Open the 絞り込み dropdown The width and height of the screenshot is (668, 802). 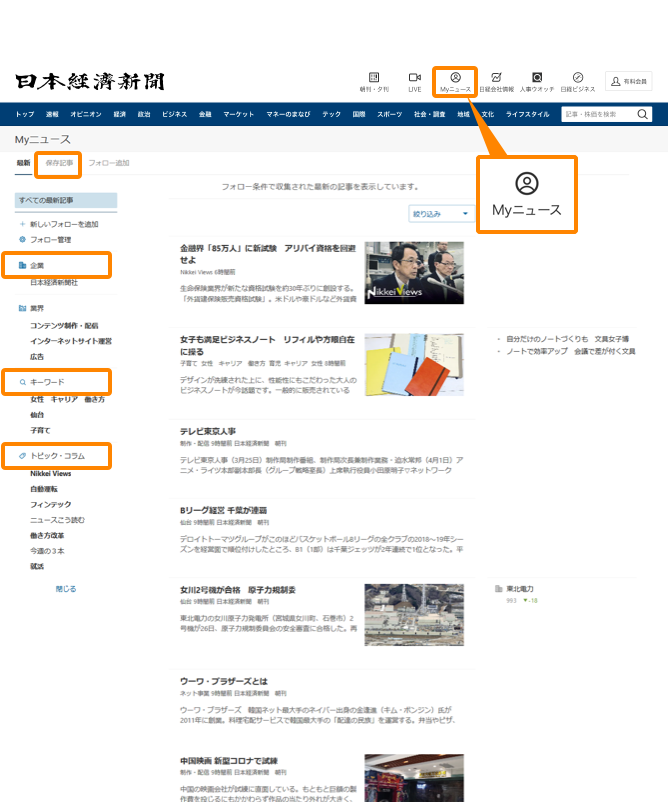[442, 213]
